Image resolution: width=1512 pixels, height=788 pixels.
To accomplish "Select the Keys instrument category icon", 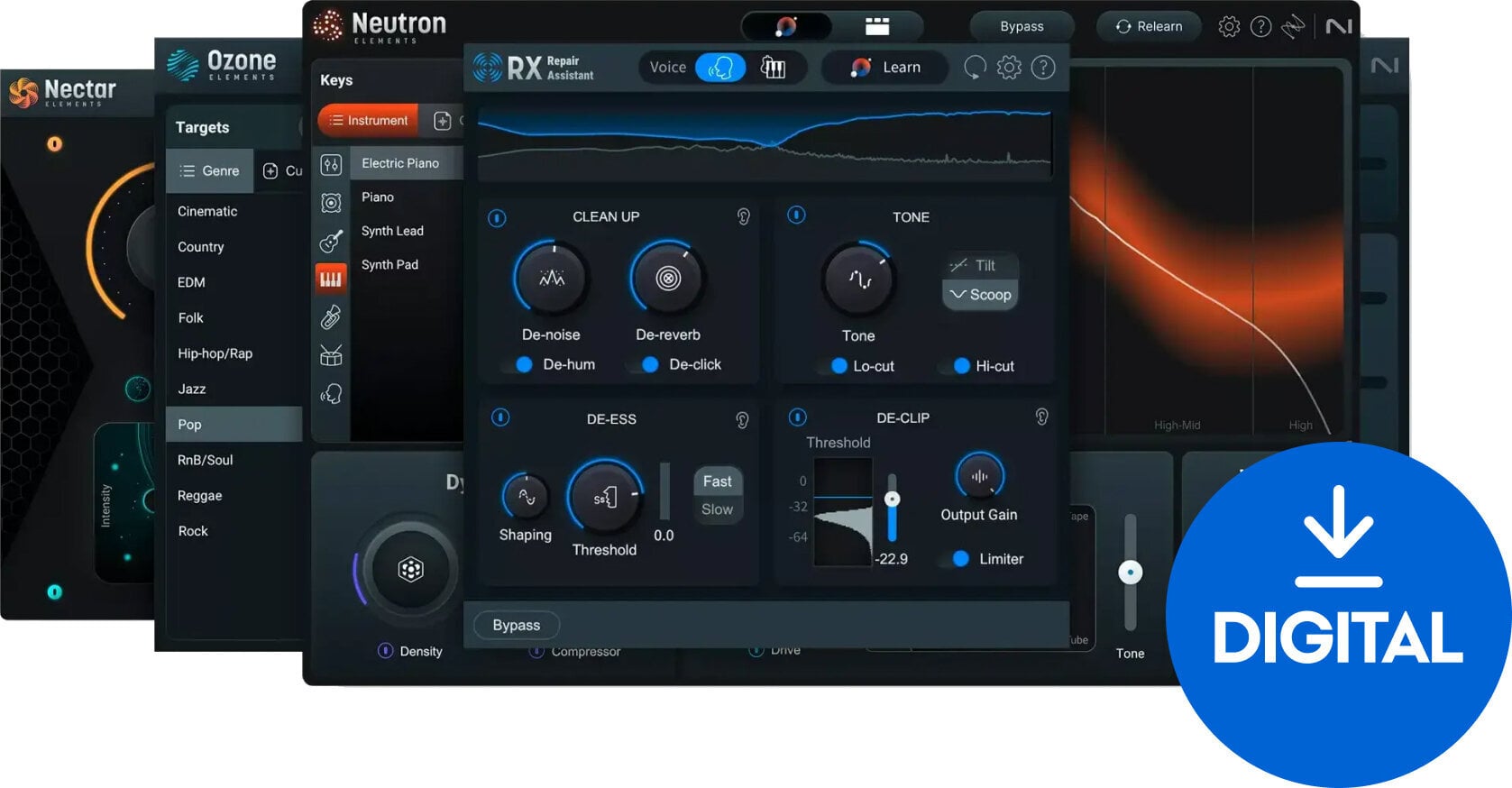I will click(x=331, y=279).
